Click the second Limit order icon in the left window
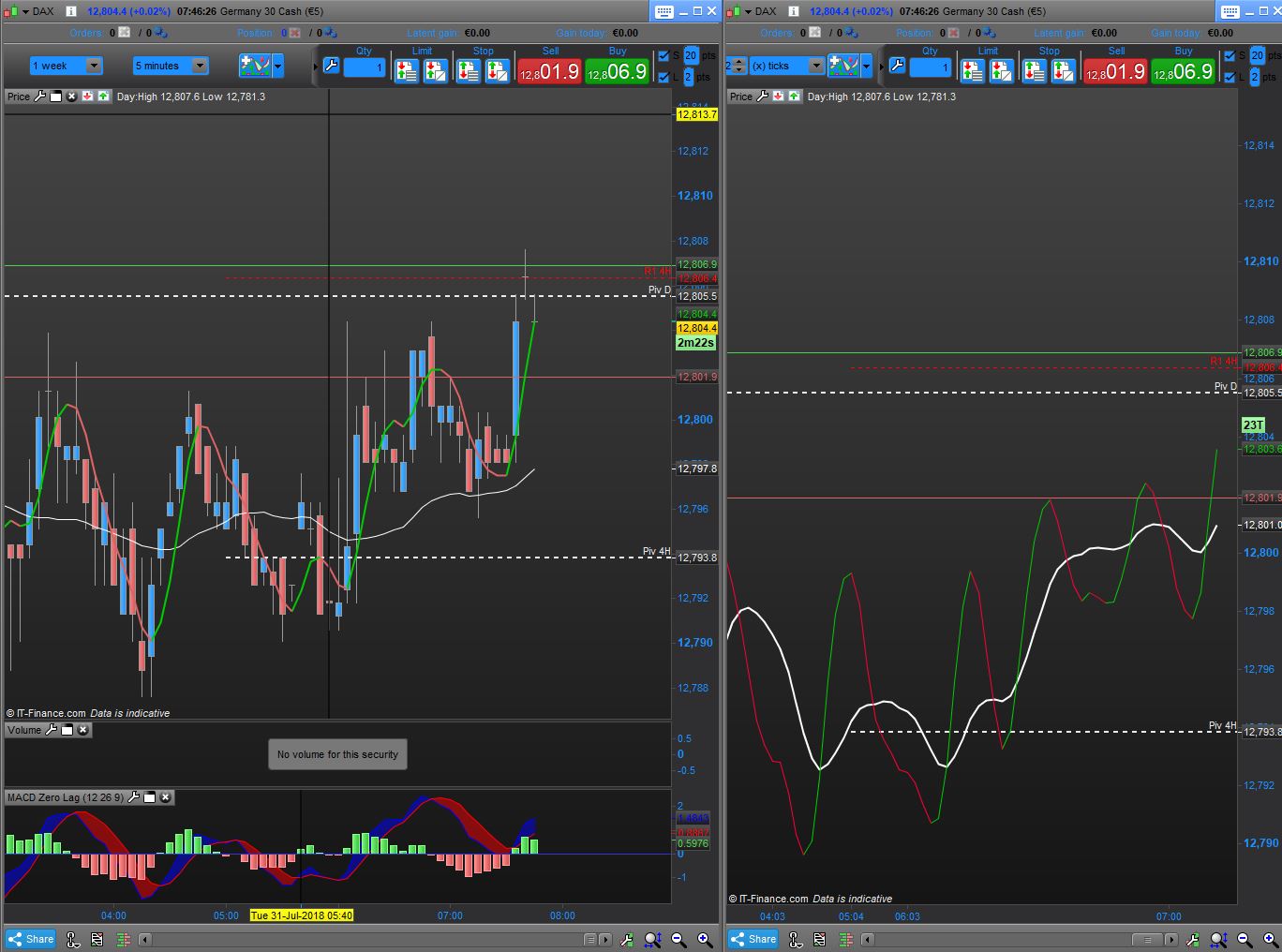Viewport: 1282px width, 952px height. point(436,70)
